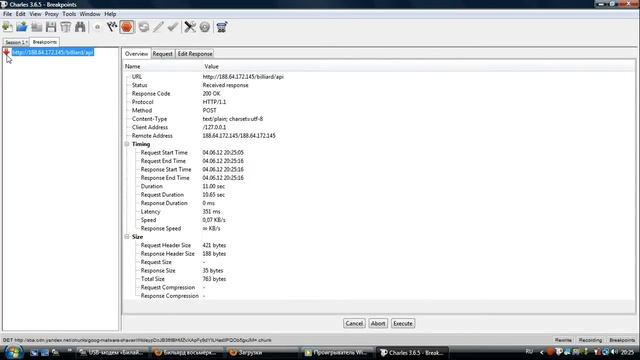Toggle the Throttling icon in toolbar
Image resolution: width=640 pixels, height=360 pixels.
[x=112, y=27]
